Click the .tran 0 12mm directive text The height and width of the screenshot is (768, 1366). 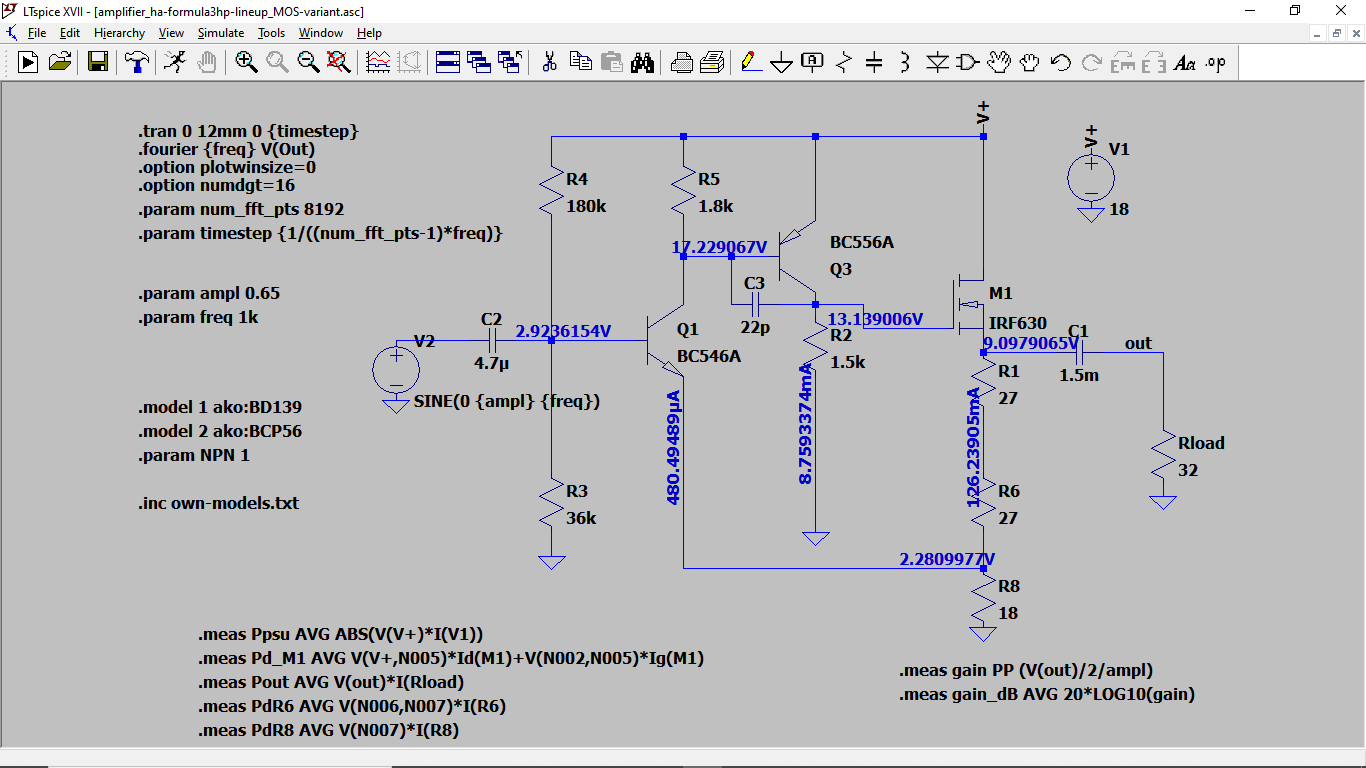click(x=248, y=131)
